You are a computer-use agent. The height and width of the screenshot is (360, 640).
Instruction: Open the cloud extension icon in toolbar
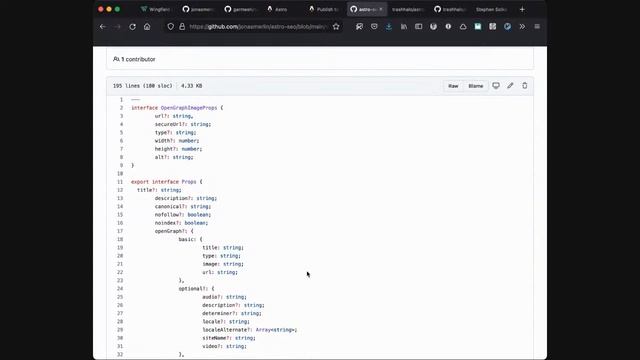point(463,27)
